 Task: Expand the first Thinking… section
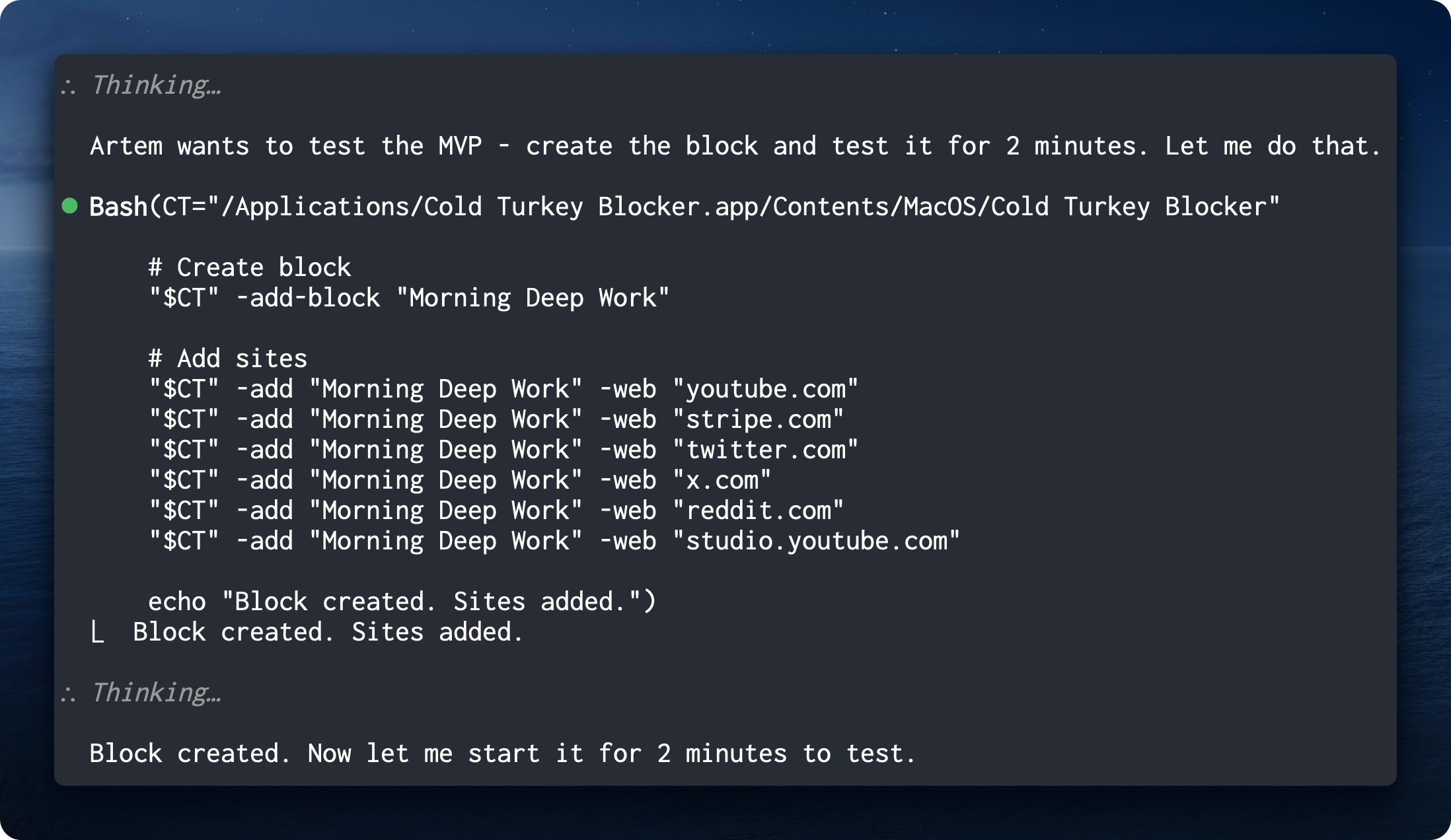tap(156, 85)
